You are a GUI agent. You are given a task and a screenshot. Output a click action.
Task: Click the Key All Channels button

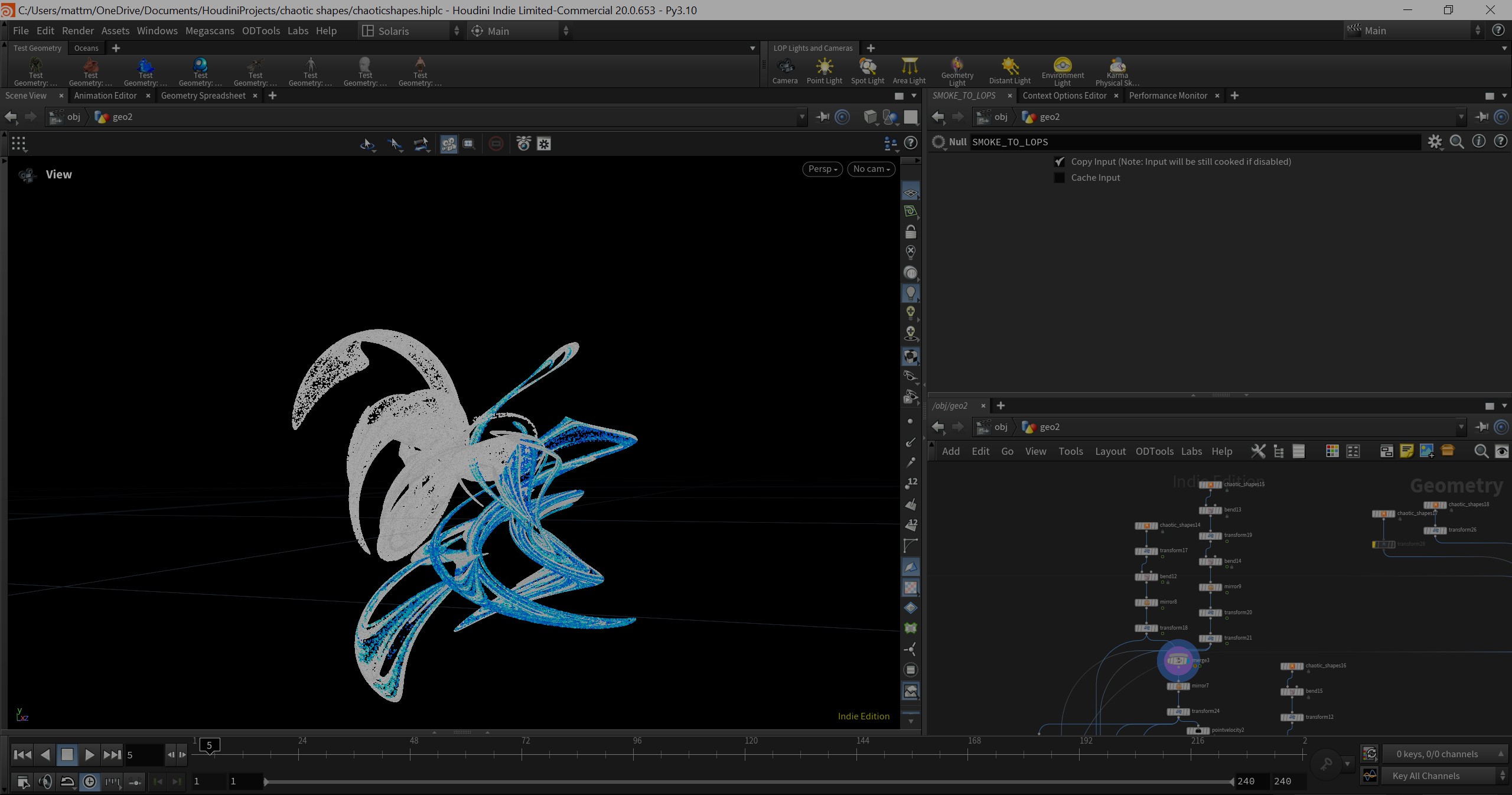1425,776
